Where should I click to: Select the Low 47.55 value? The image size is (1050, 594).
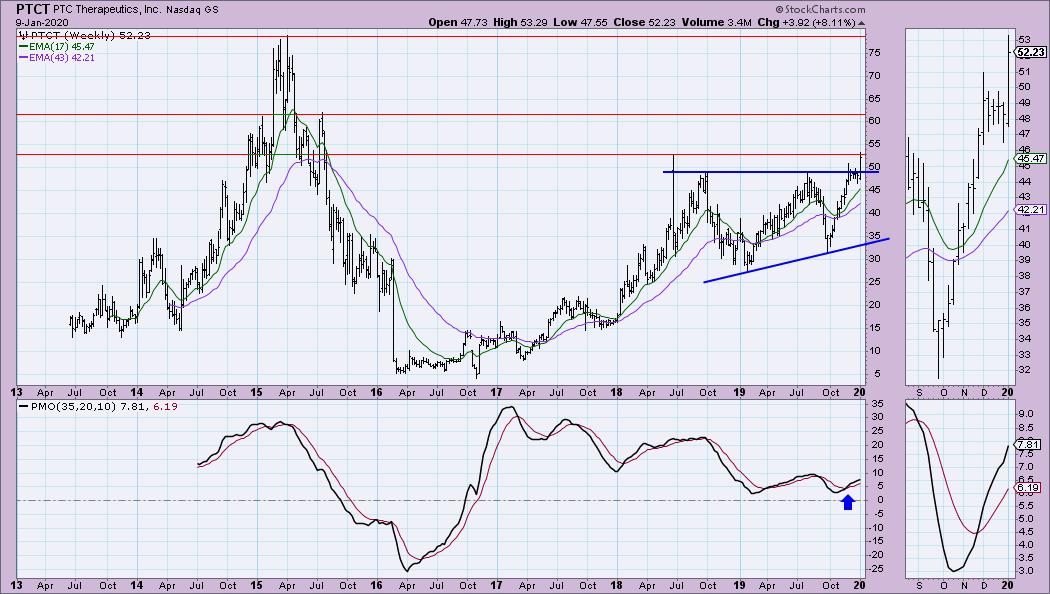(581, 22)
